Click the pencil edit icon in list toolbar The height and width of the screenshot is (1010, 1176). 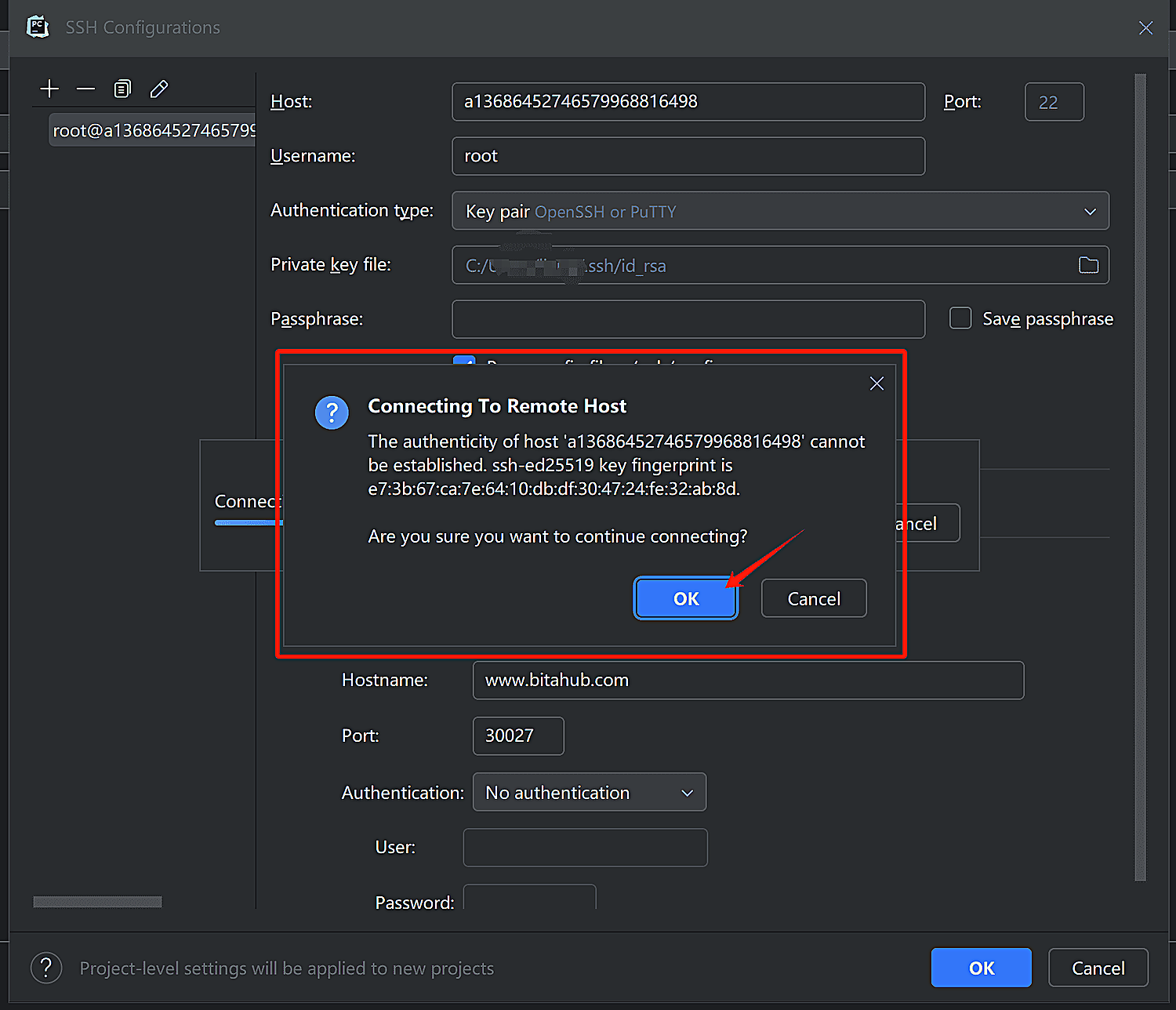(159, 89)
